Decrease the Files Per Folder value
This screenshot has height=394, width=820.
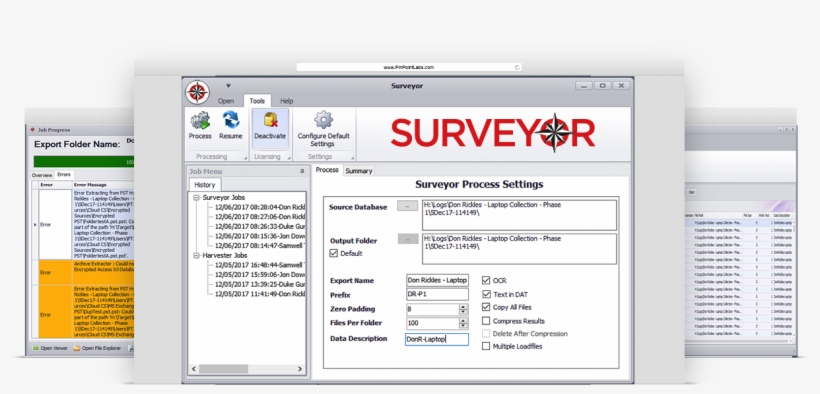click(x=463, y=326)
